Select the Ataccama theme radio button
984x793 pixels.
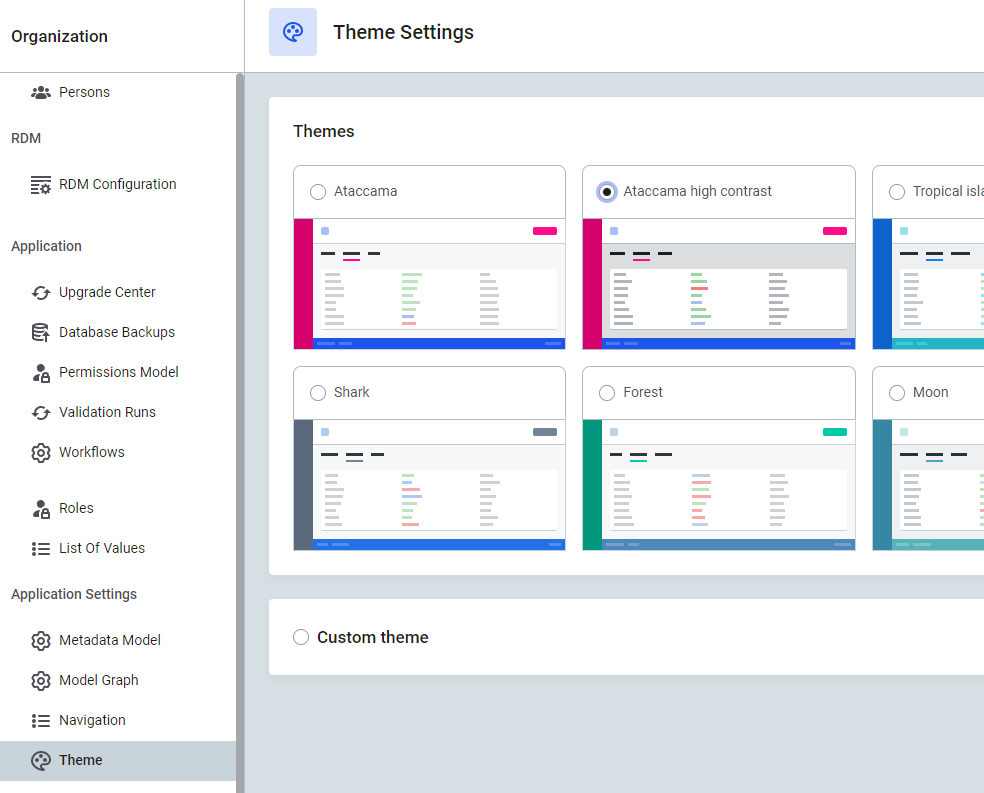(317, 192)
